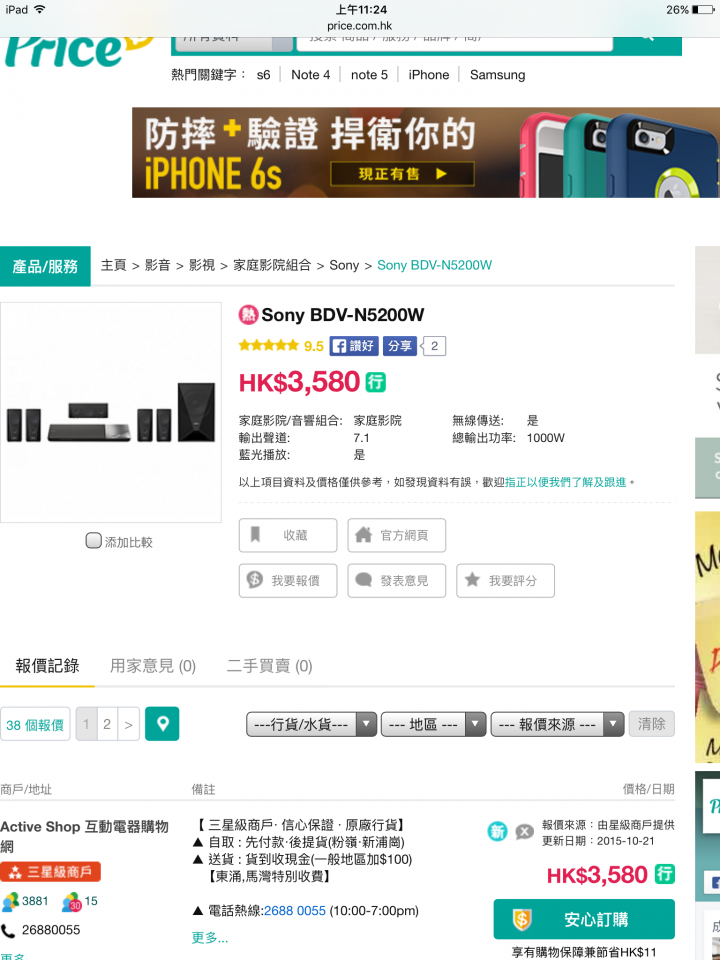Click 我要報價 to submit a price
This screenshot has height=960, width=720.
[288, 580]
